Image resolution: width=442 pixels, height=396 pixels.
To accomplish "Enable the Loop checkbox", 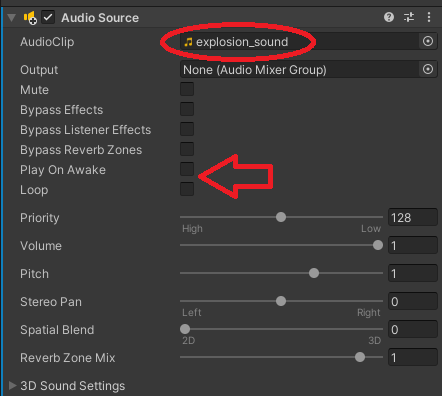I will pyautogui.click(x=187, y=189).
